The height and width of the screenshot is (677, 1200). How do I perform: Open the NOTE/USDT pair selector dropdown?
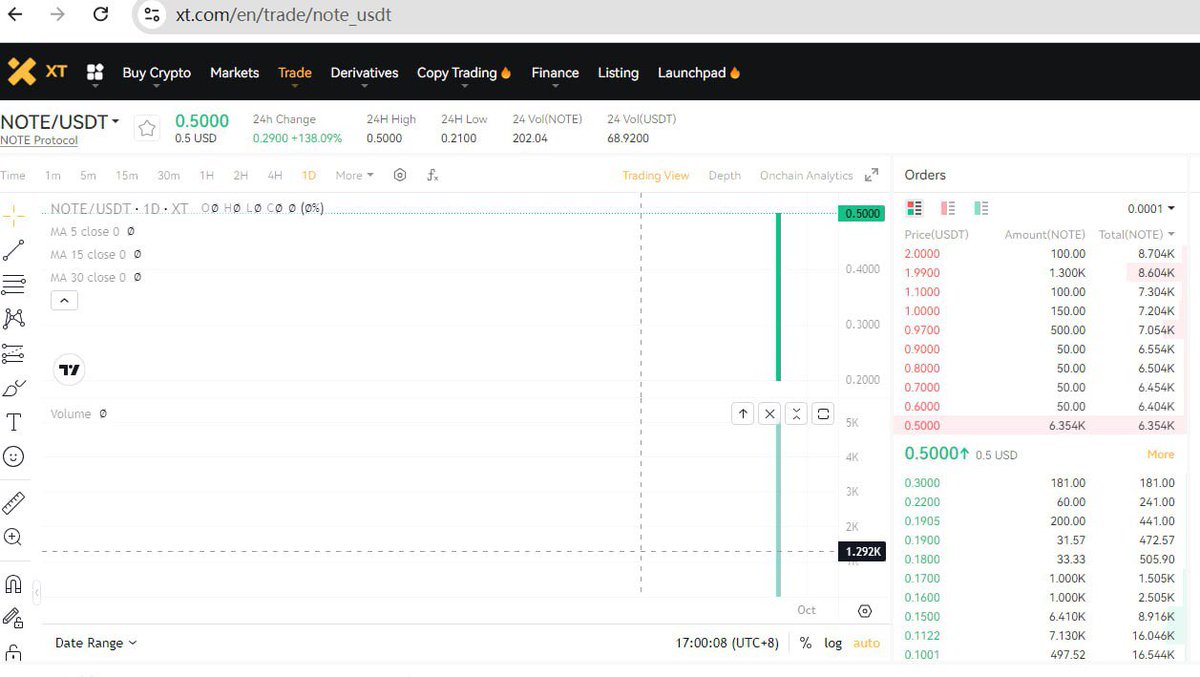60,122
